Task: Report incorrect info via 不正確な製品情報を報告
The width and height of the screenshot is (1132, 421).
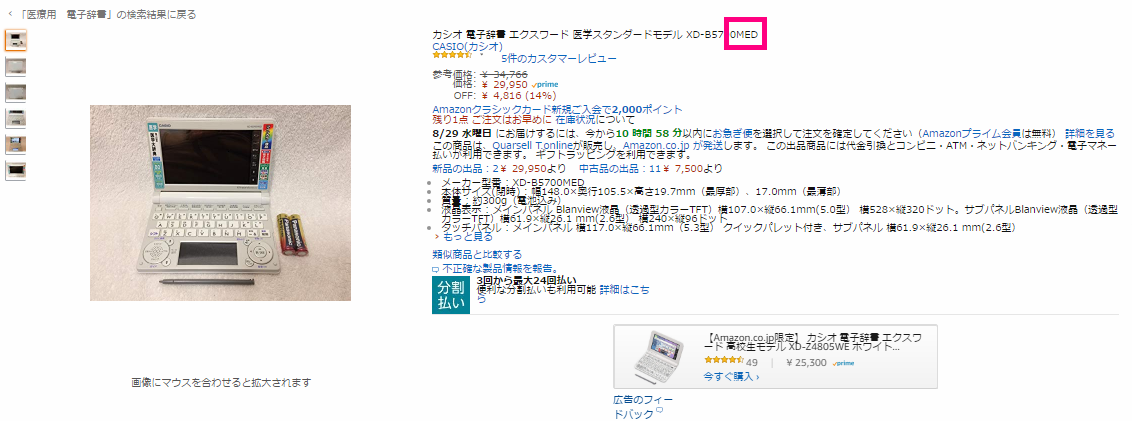Action: [495, 268]
